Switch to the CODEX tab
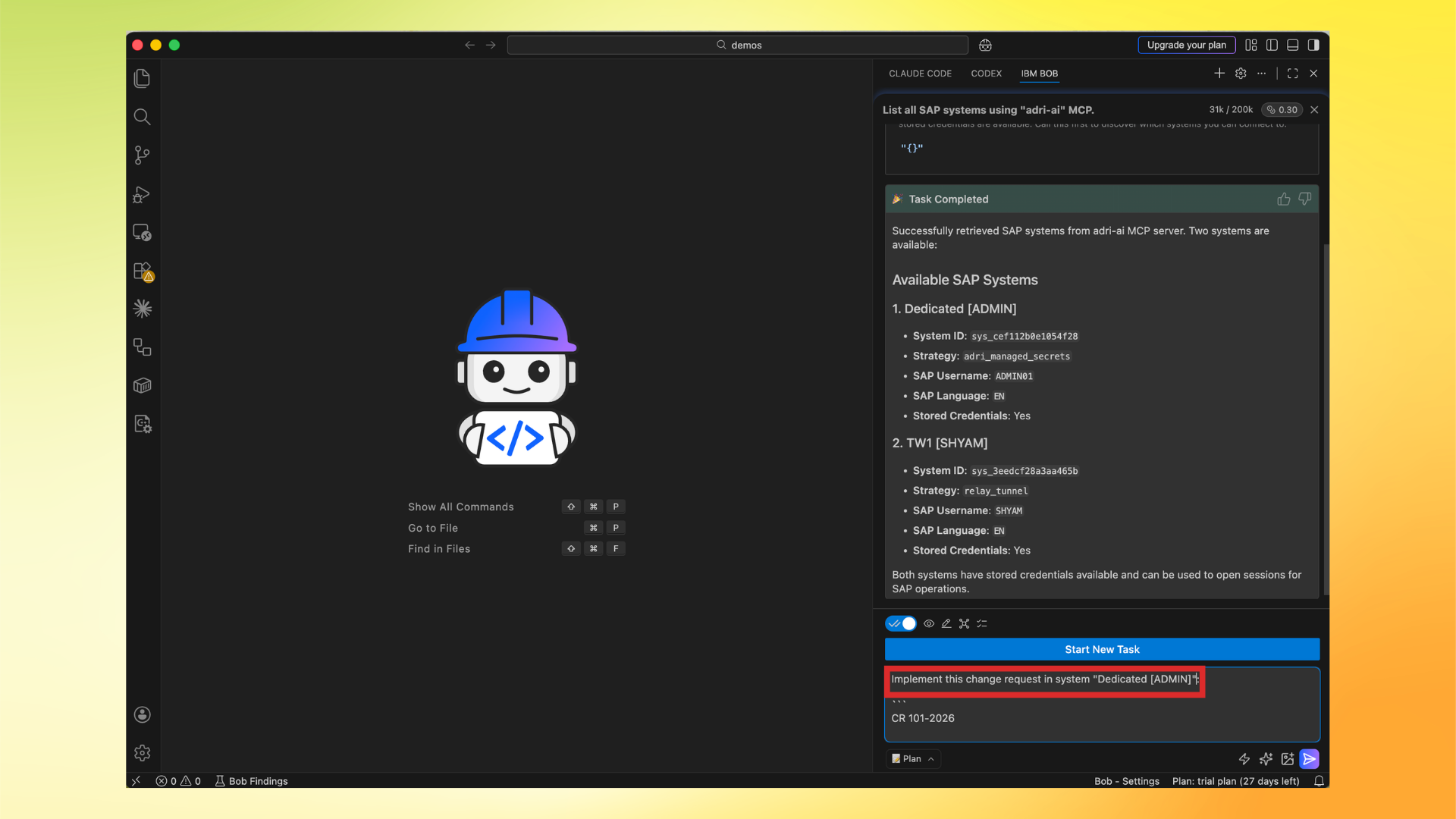The width and height of the screenshot is (1456, 819). tap(986, 74)
